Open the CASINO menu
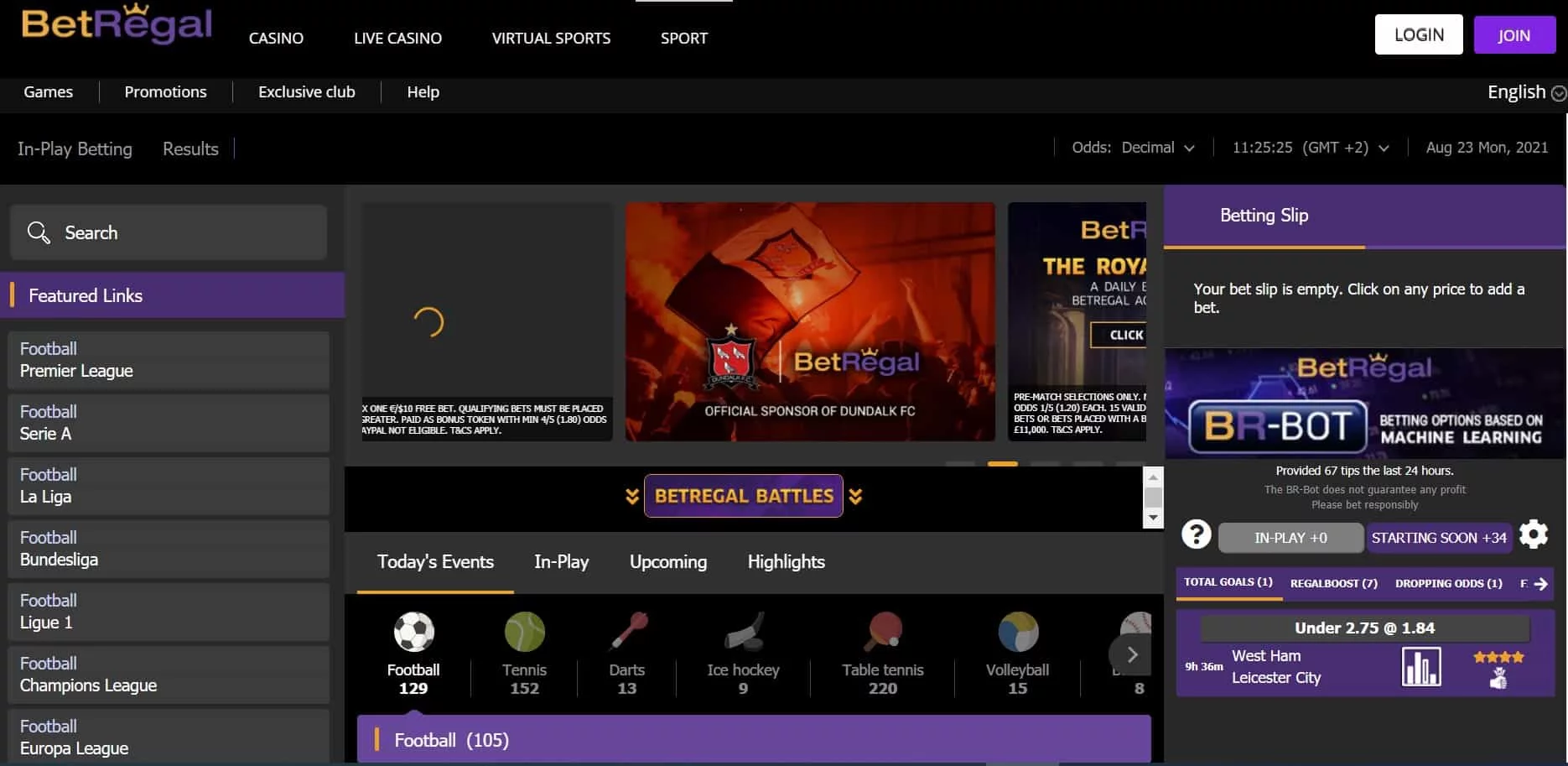Image resolution: width=1568 pixels, height=766 pixels. [276, 39]
